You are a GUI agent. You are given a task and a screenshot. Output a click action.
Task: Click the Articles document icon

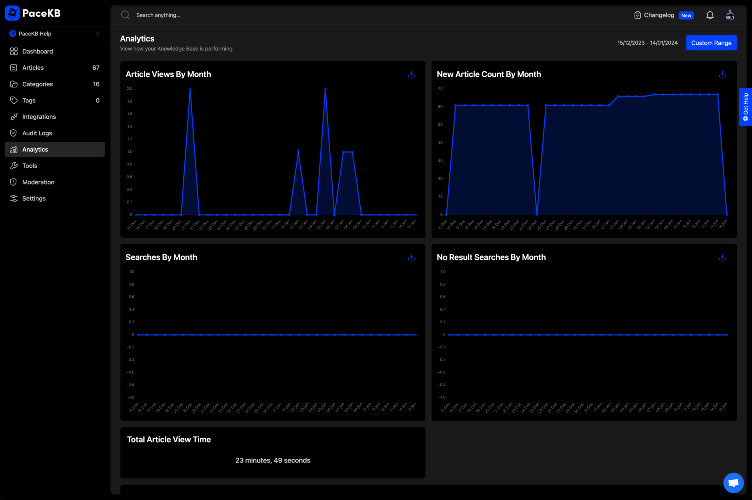point(14,68)
